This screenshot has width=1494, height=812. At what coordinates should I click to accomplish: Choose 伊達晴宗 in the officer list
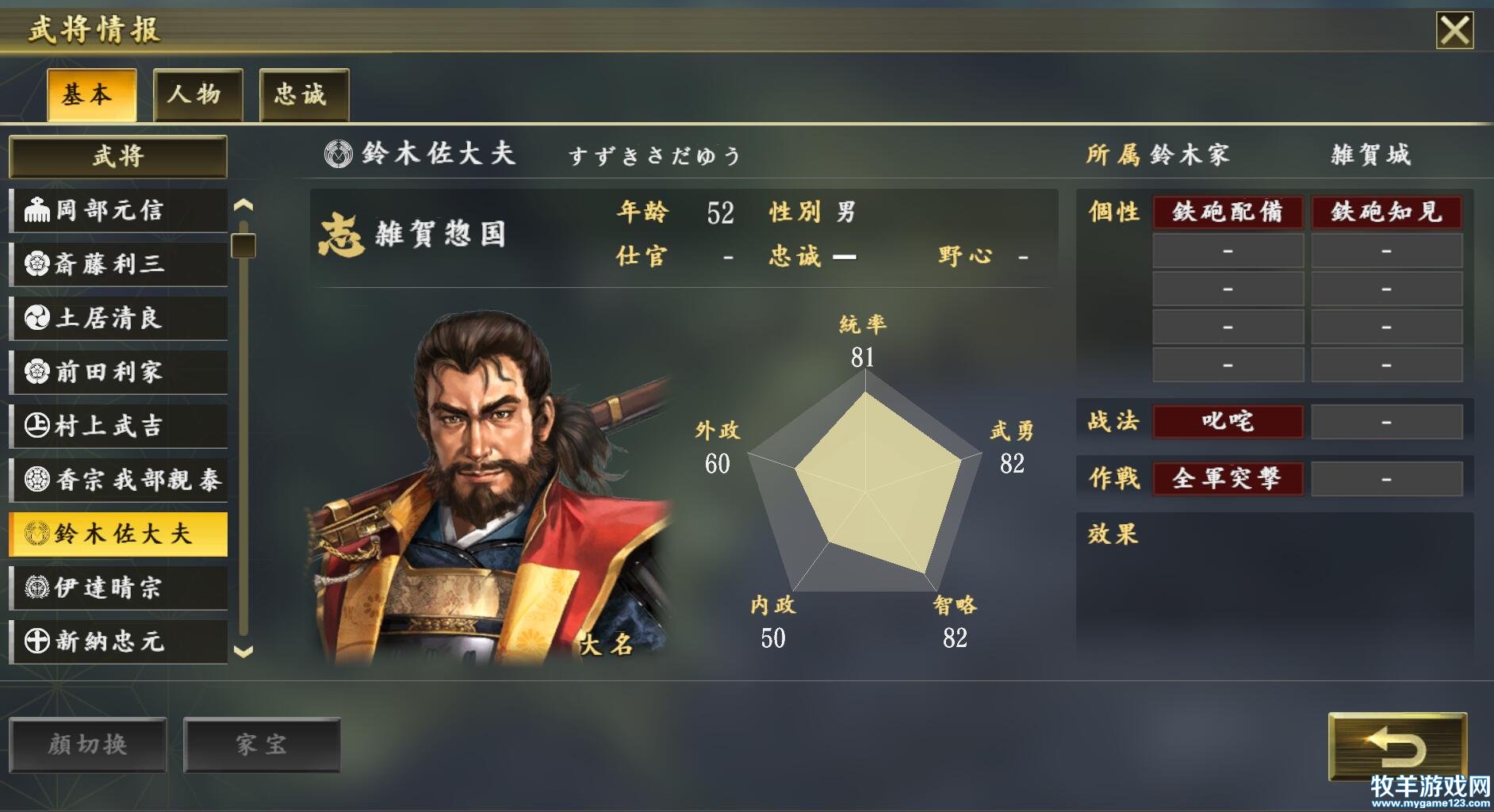118,588
